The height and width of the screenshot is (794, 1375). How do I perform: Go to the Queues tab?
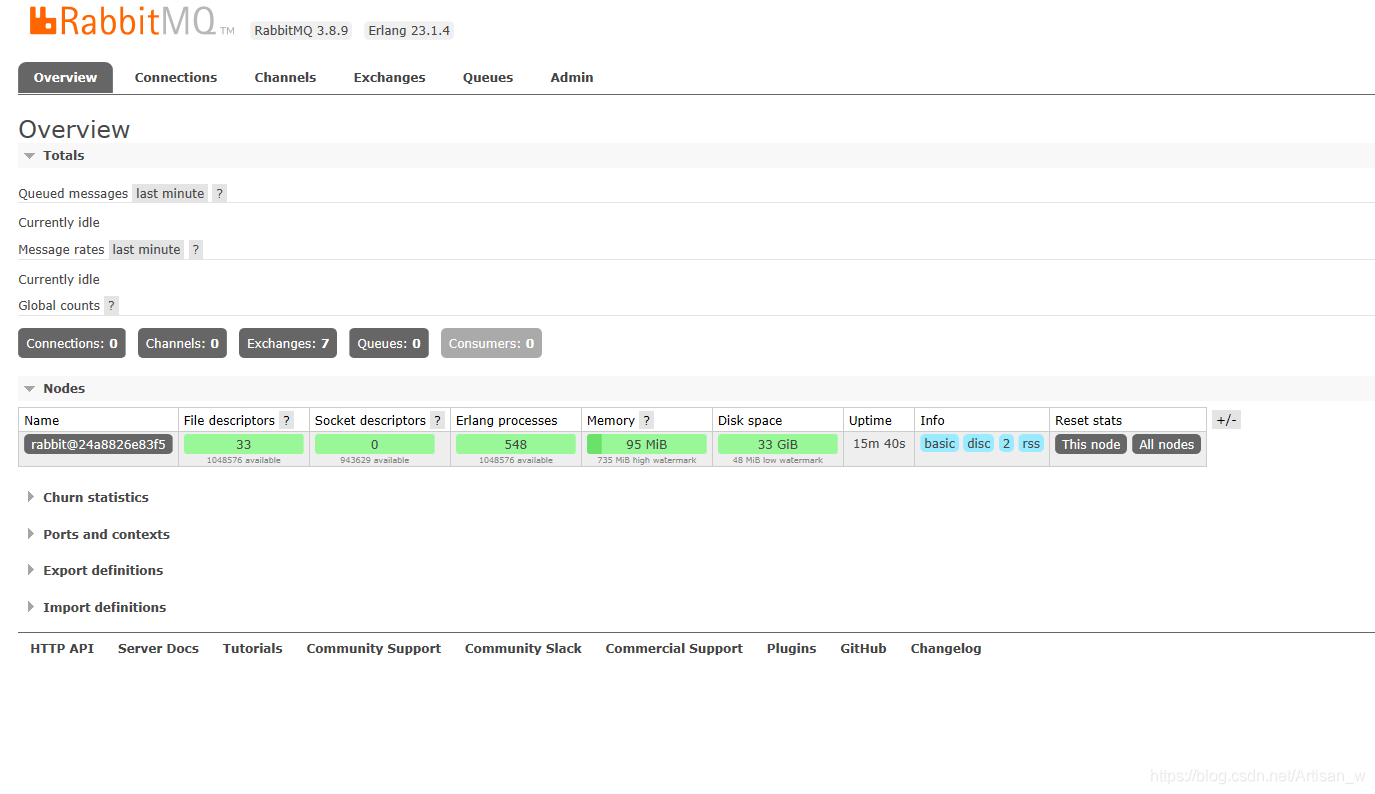(488, 78)
